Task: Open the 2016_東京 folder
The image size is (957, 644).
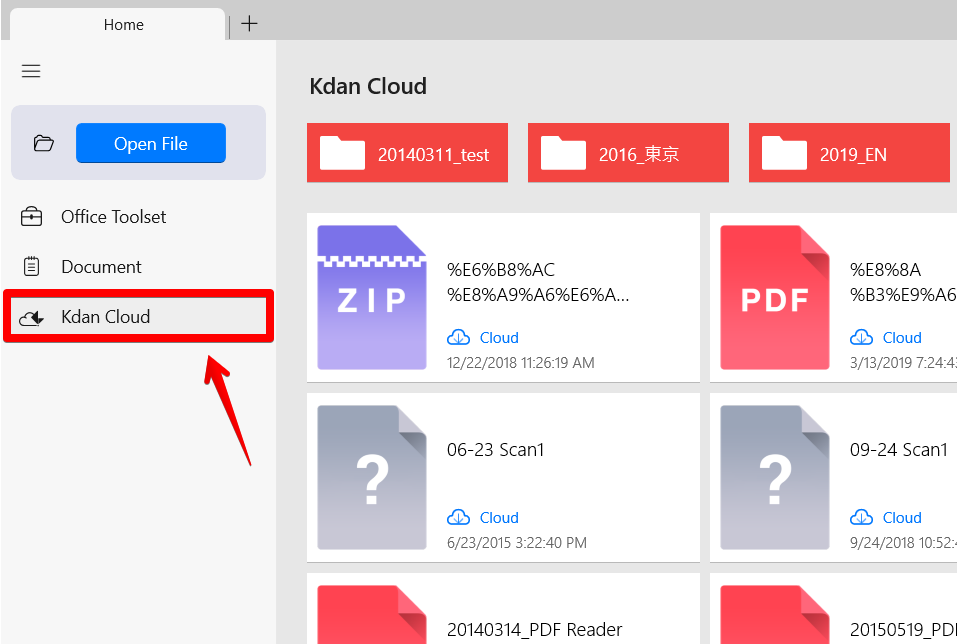Action: (x=628, y=153)
